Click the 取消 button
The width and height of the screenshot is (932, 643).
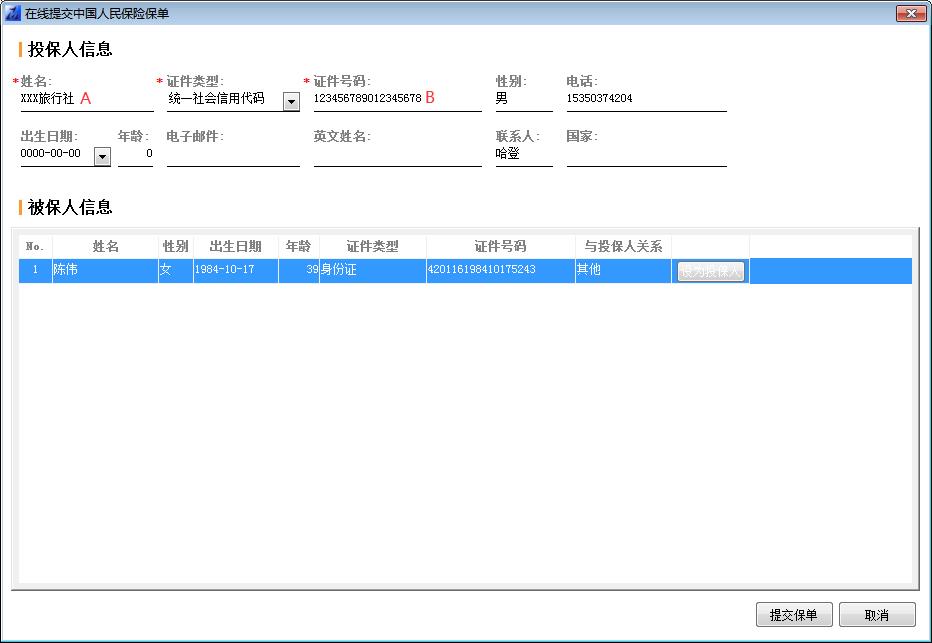click(877, 615)
